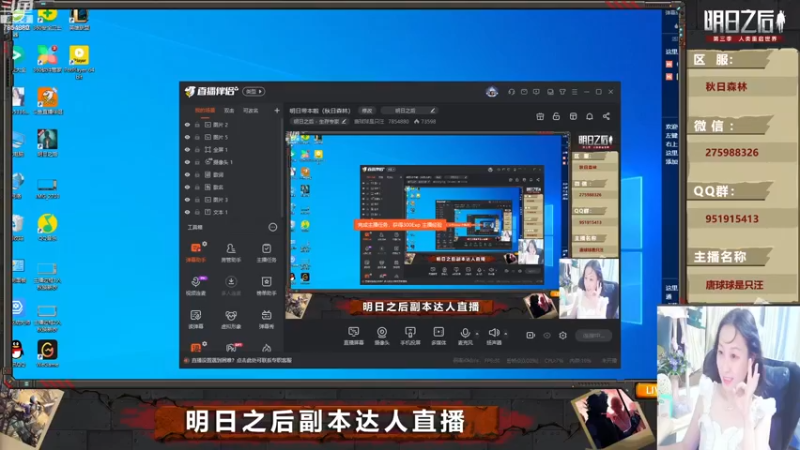Select the 图片 5 source row
Viewport: 800px width, 450px height.
233,137
